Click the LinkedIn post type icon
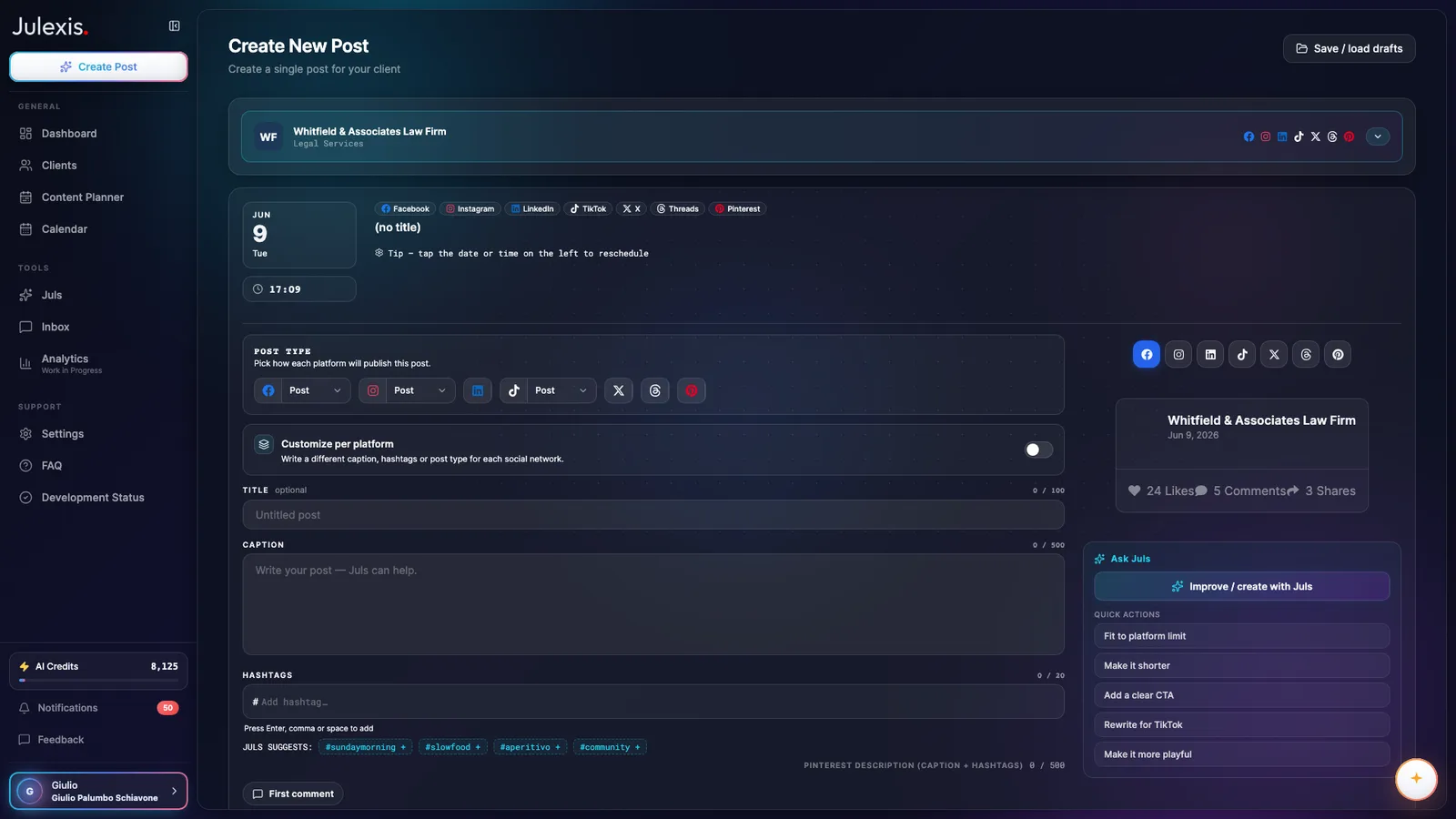Image resolution: width=1456 pixels, height=819 pixels. [x=478, y=390]
